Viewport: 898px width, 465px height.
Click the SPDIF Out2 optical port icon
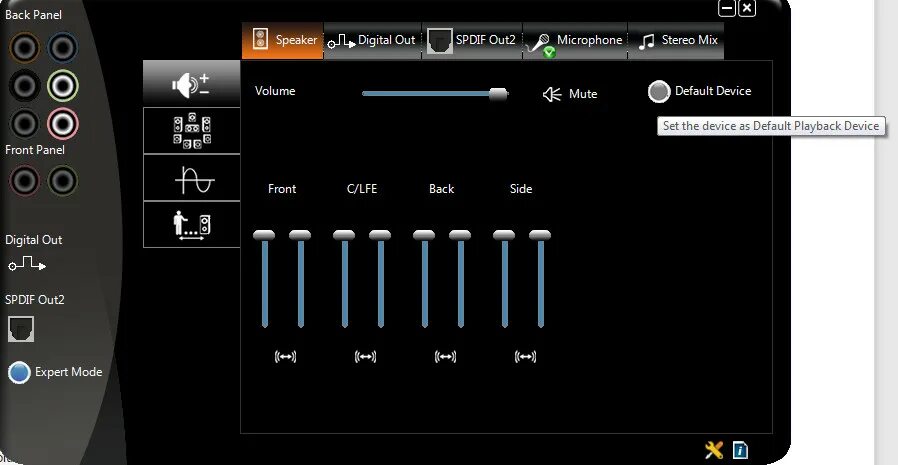tap(21, 329)
